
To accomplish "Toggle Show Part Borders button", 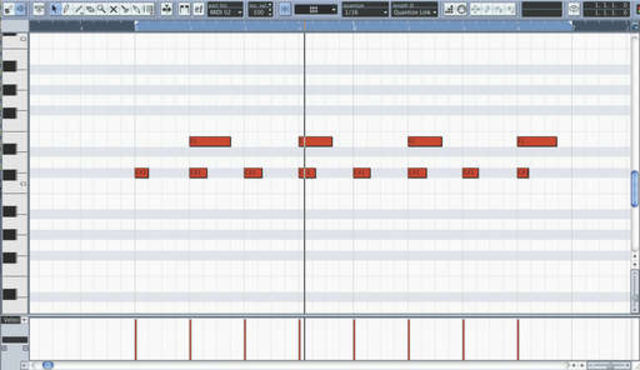I will [x=184, y=9].
